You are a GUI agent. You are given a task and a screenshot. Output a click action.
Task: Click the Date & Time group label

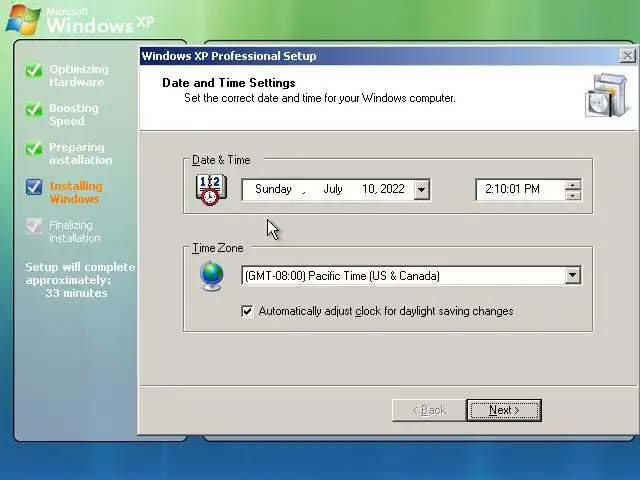(x=221, y=160)
